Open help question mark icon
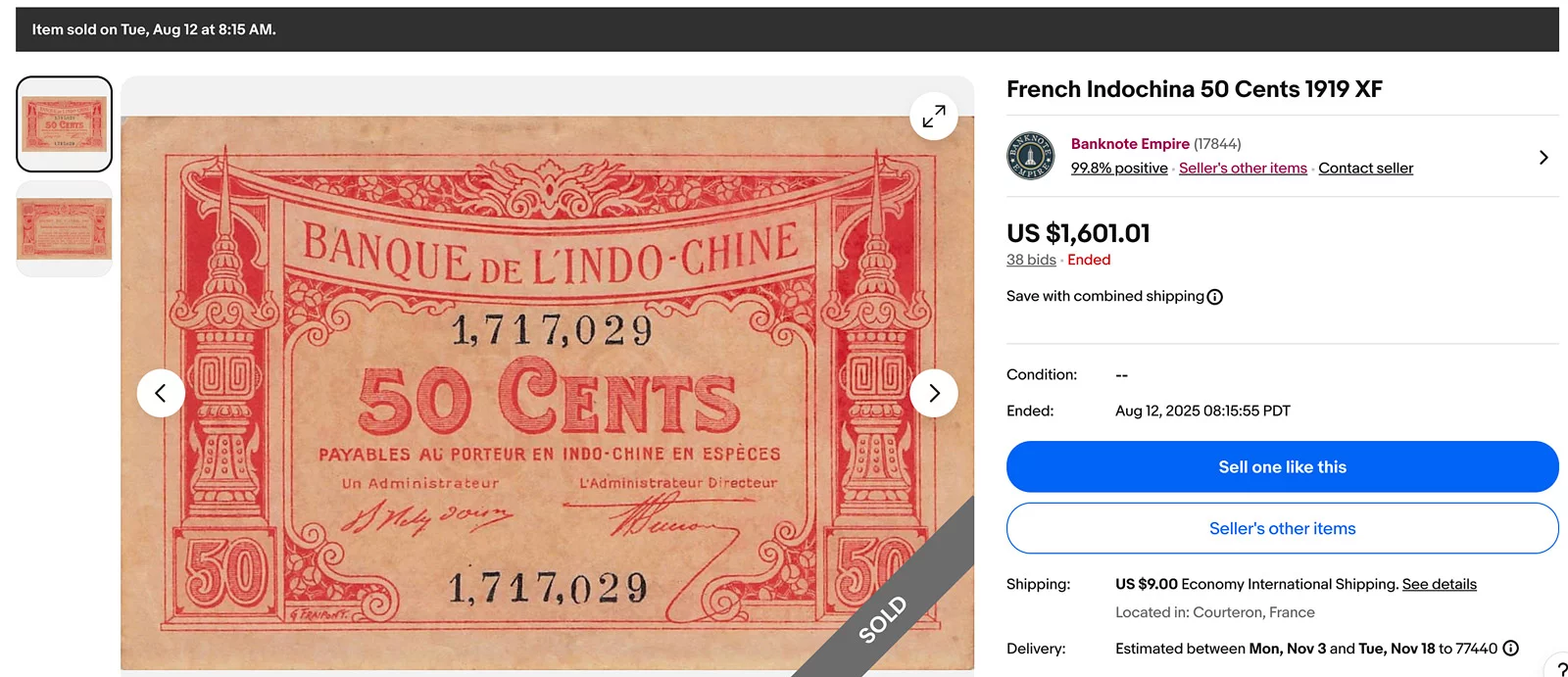 pos(1560,668)
